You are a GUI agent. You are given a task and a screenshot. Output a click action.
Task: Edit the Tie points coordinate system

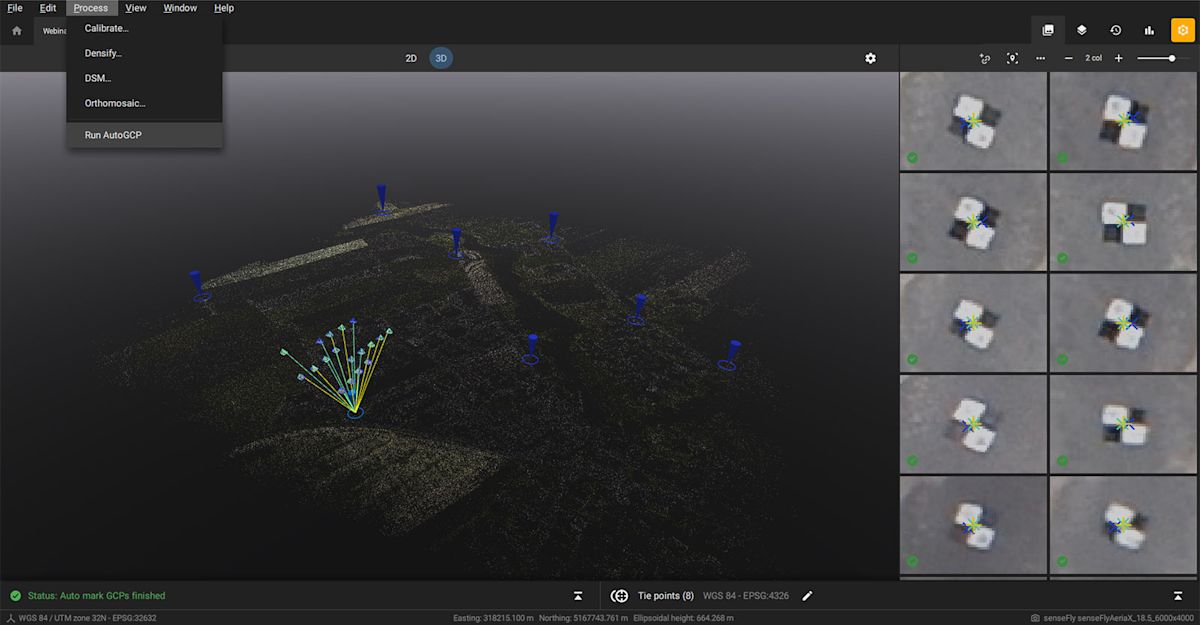tap(807, 595)
